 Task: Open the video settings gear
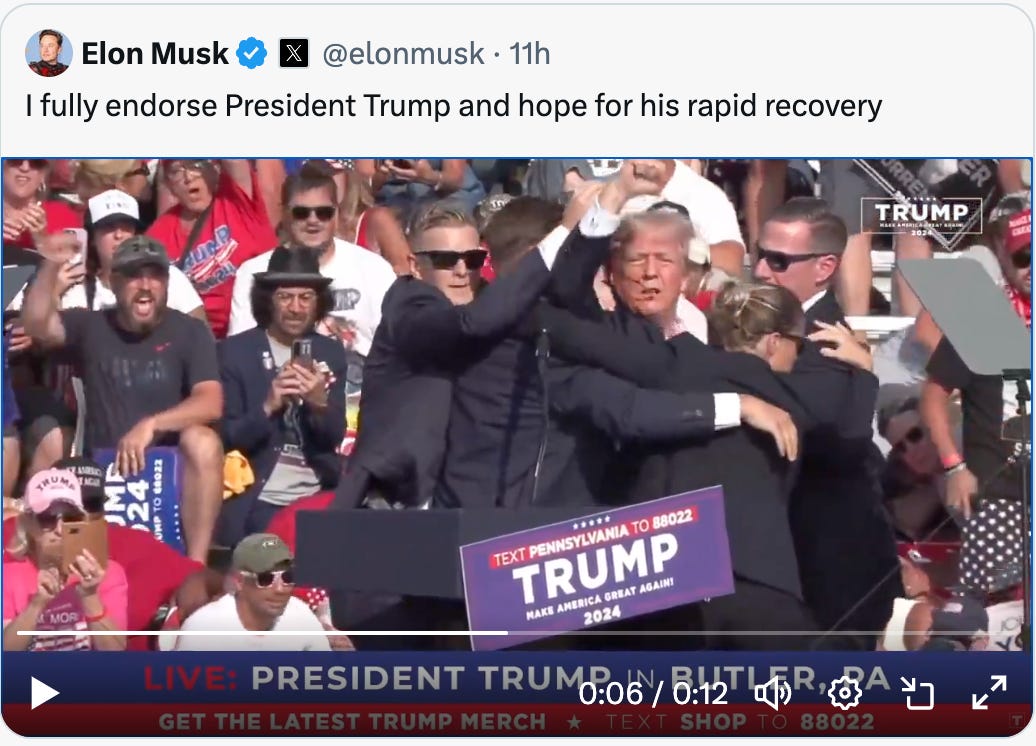pyautogui.click(x=844, y=694)
